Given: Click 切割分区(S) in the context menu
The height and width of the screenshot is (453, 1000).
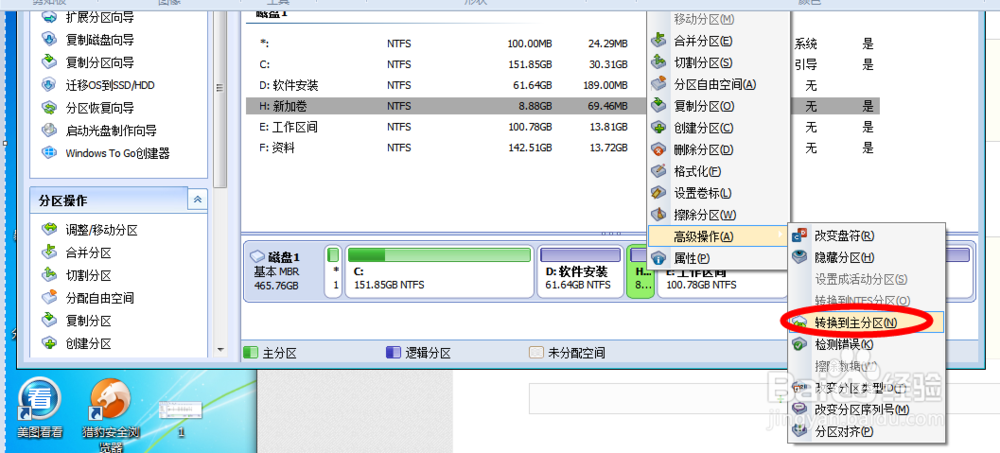Looking at the screenshot, I should tap(719, 63).
